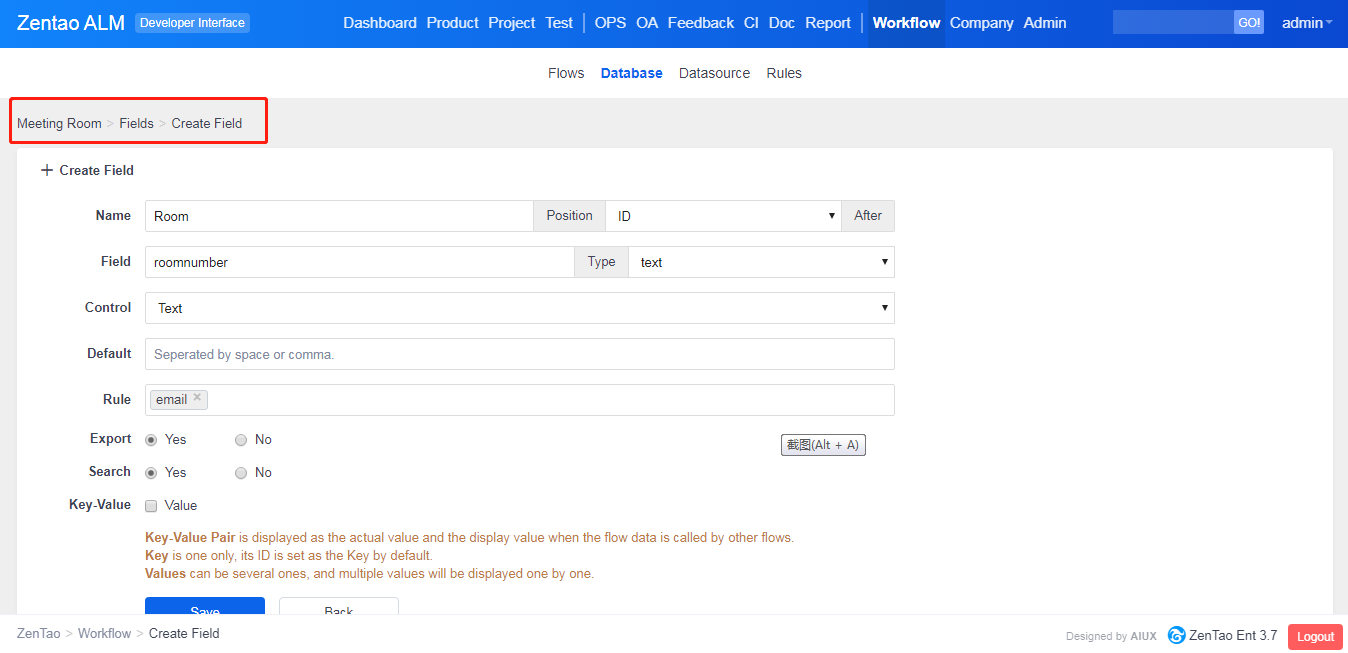Image resolution: width=1348 pixels, height=653 pixels.
Task: Set Search to No
Action: [241, 473]
